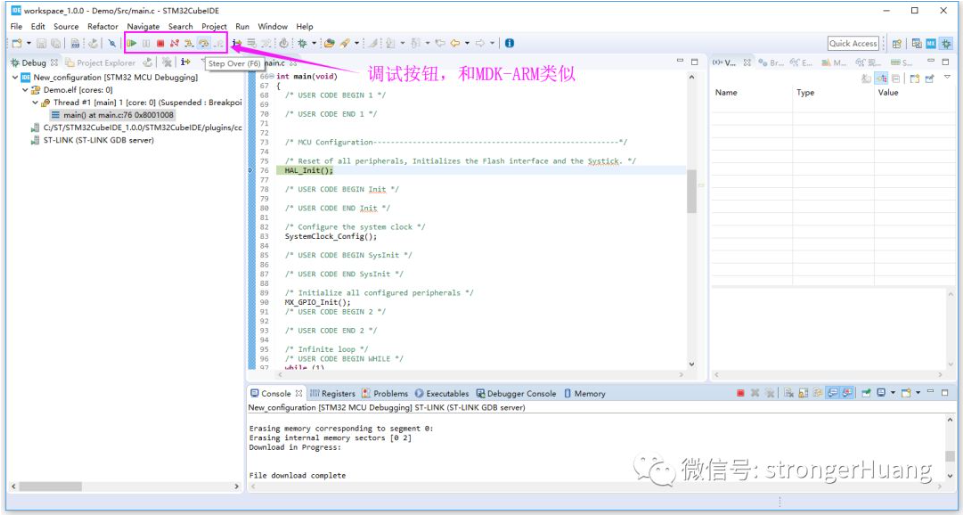The image size is (963, 522).
Task: Click the Step Into icon
Action: (189, 43)
